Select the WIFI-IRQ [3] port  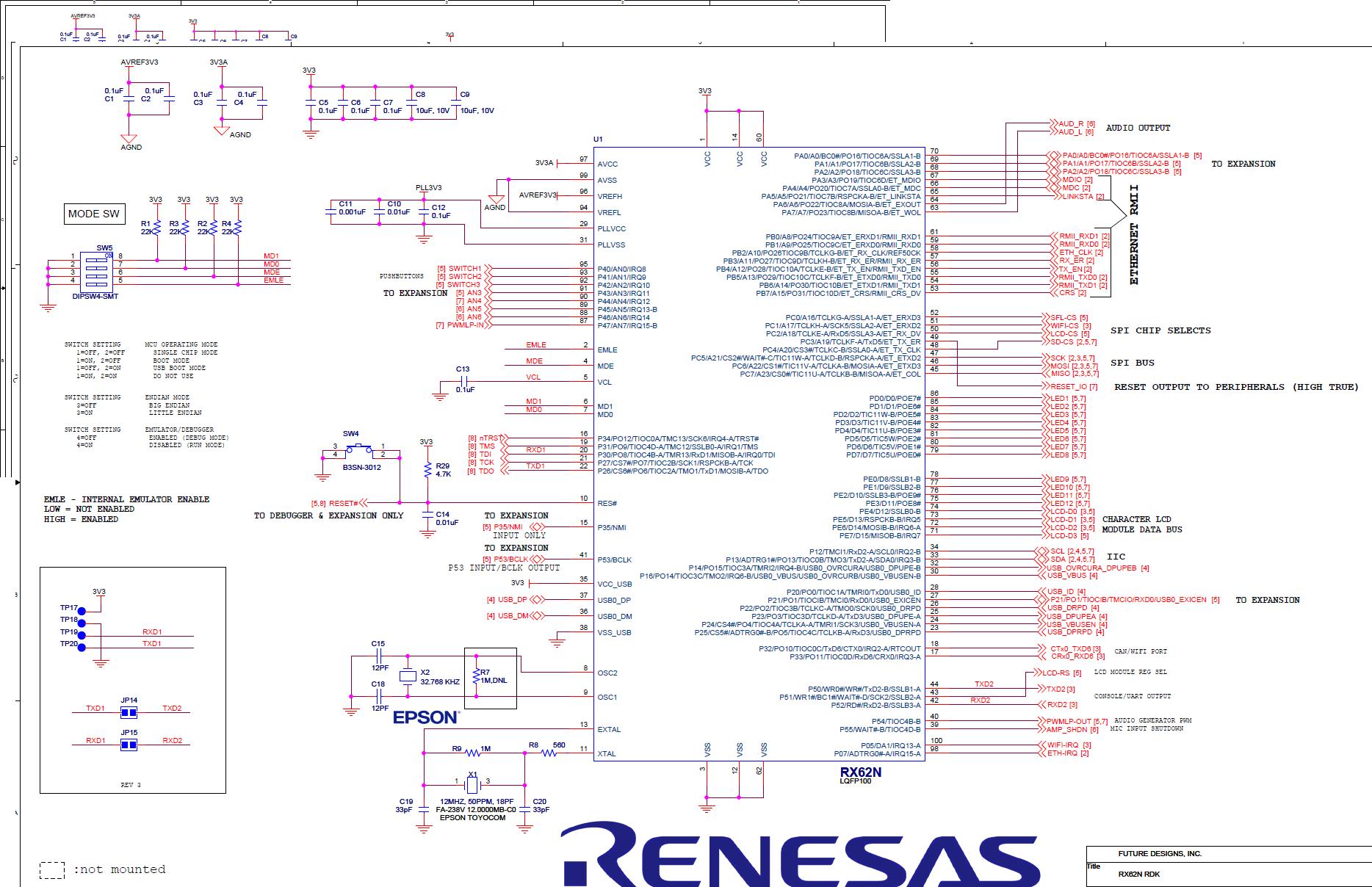coord(1064,745)
